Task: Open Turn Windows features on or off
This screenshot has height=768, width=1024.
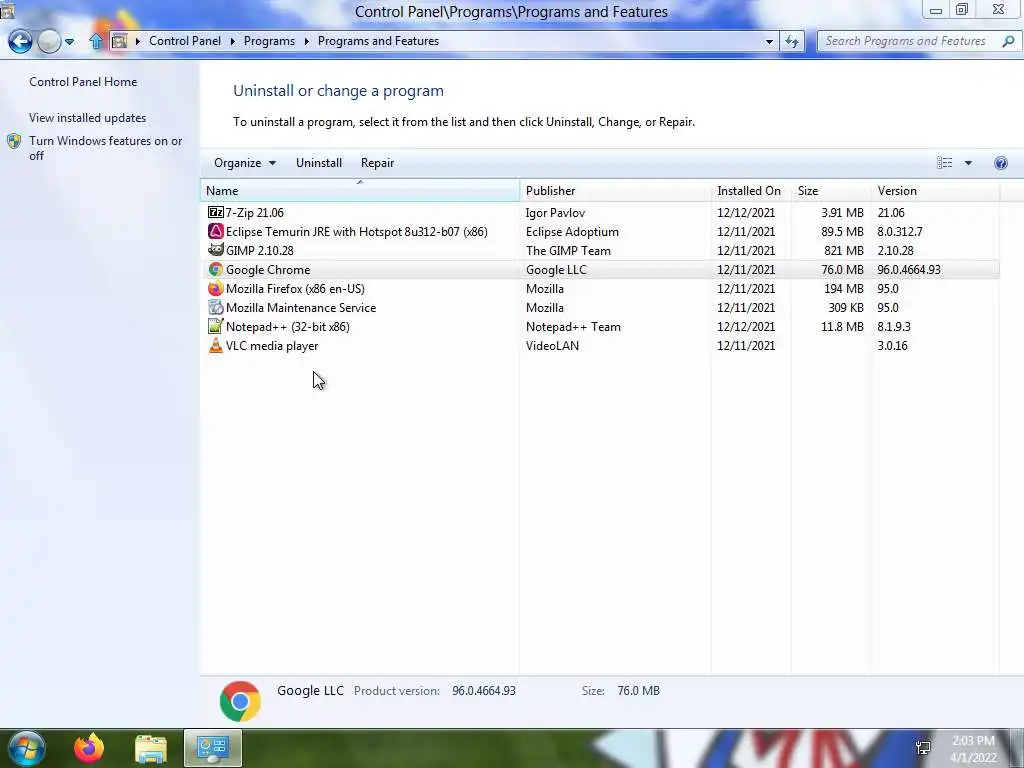Action: [x=106, y=148]
